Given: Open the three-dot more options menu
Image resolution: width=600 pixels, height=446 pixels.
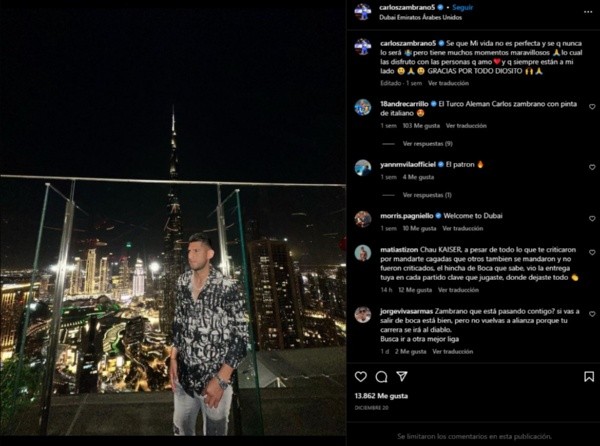Looking at the screenshot, I should (588, 12).
